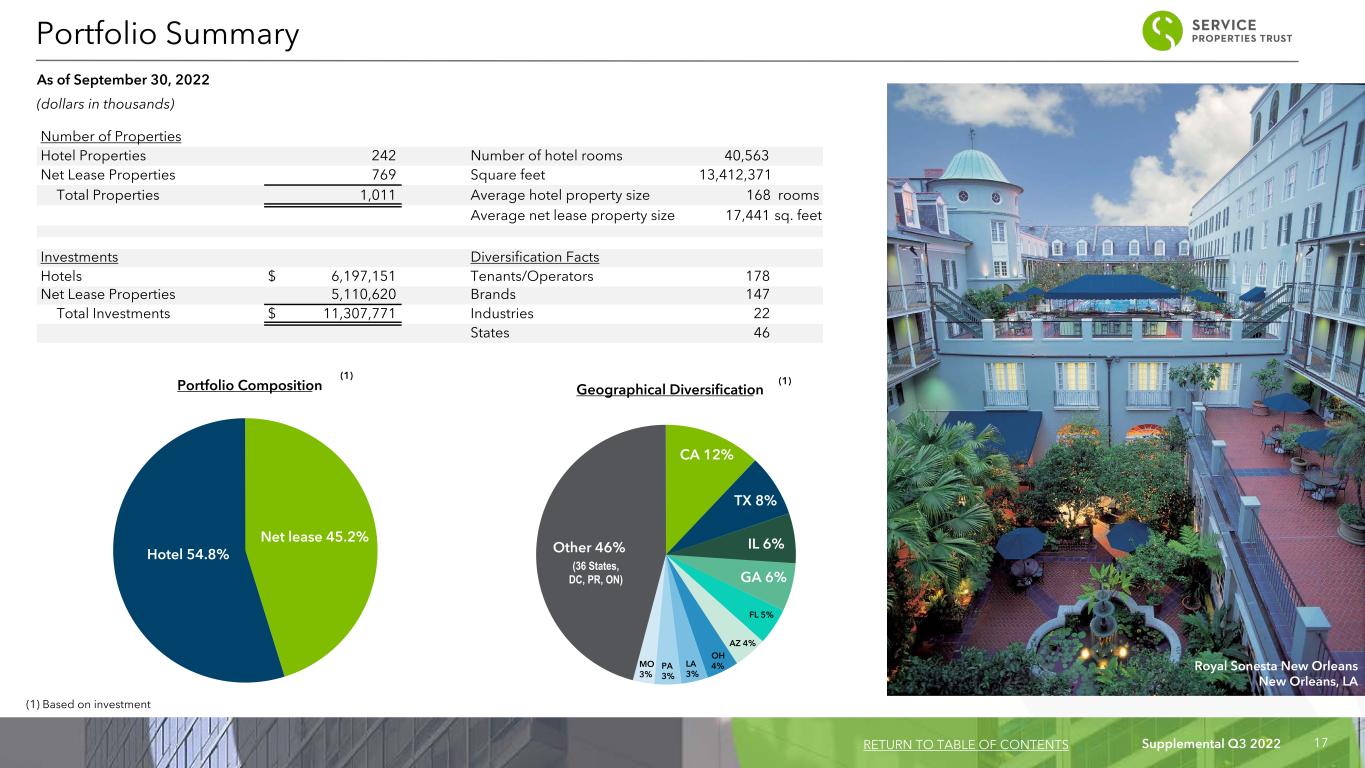Click the Royal Sonesta New Orleans photo

(1124, 388)
